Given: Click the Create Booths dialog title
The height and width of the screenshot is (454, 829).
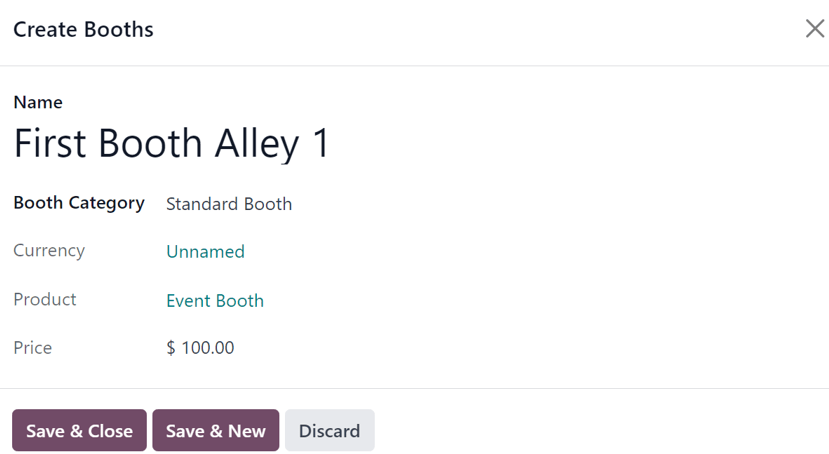Looking at the screenshot, I should click(x=83, y=30).
